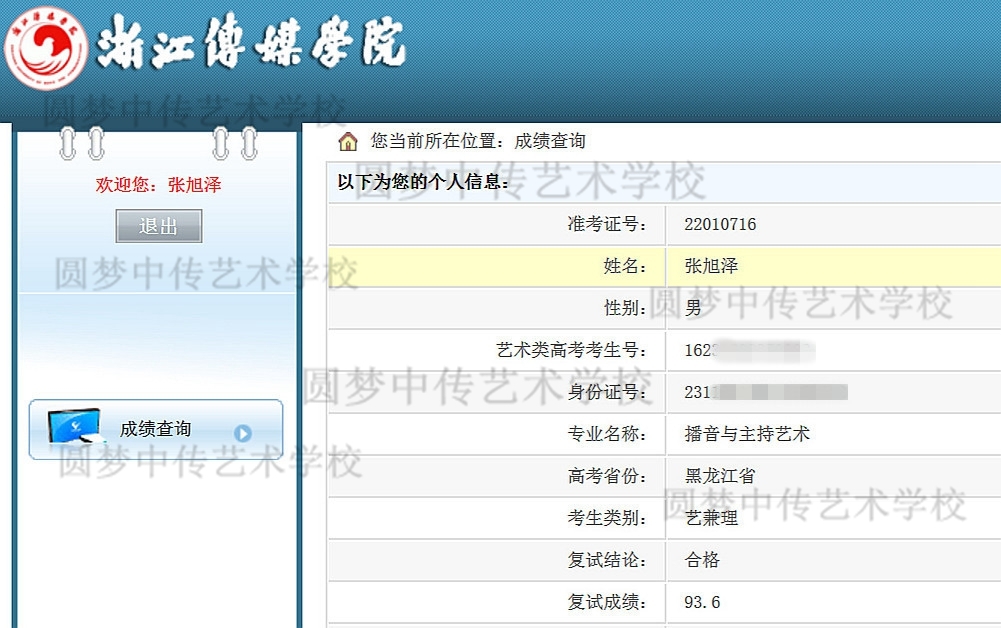Click the computer monitor icon beside 成绩查询
1001x628 pixels.
point(76,427)
